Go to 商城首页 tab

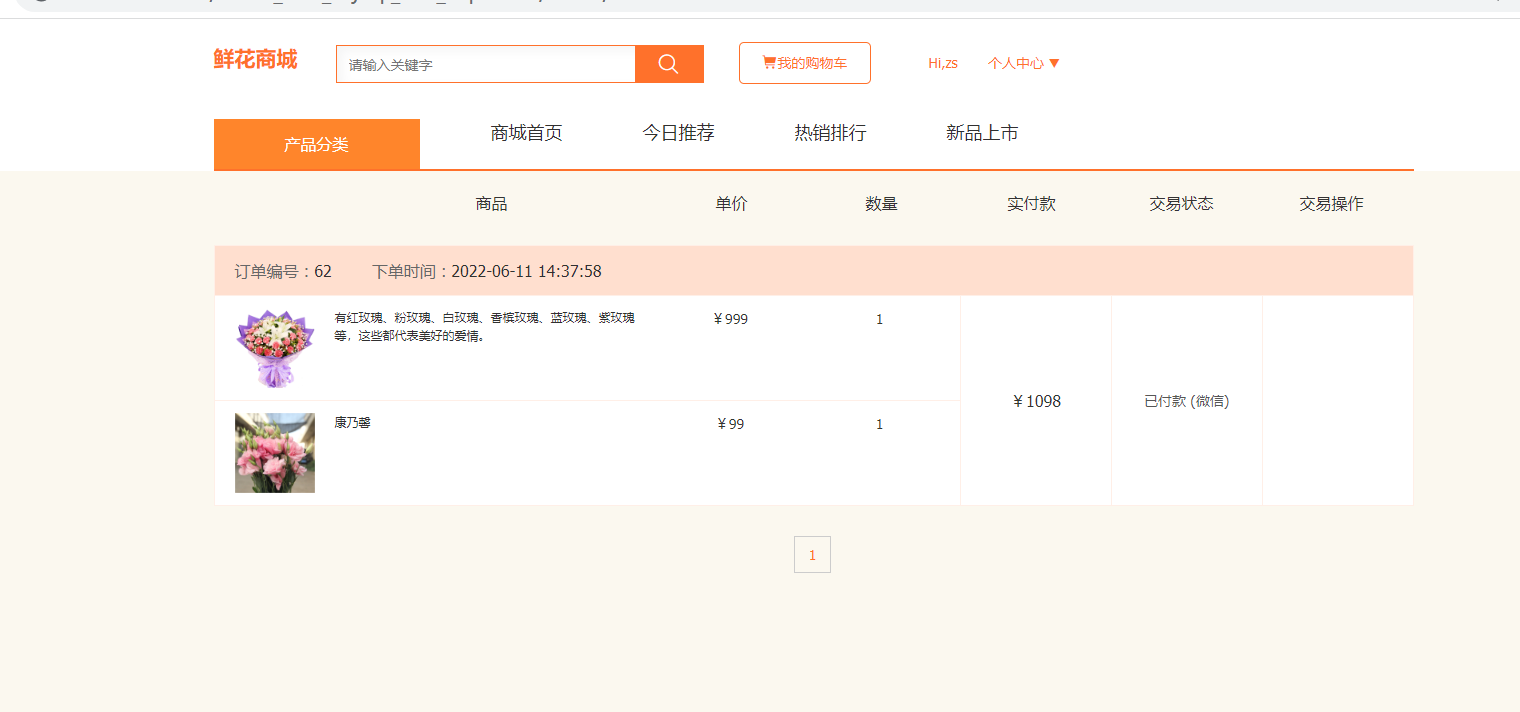(x=527, y=133)
